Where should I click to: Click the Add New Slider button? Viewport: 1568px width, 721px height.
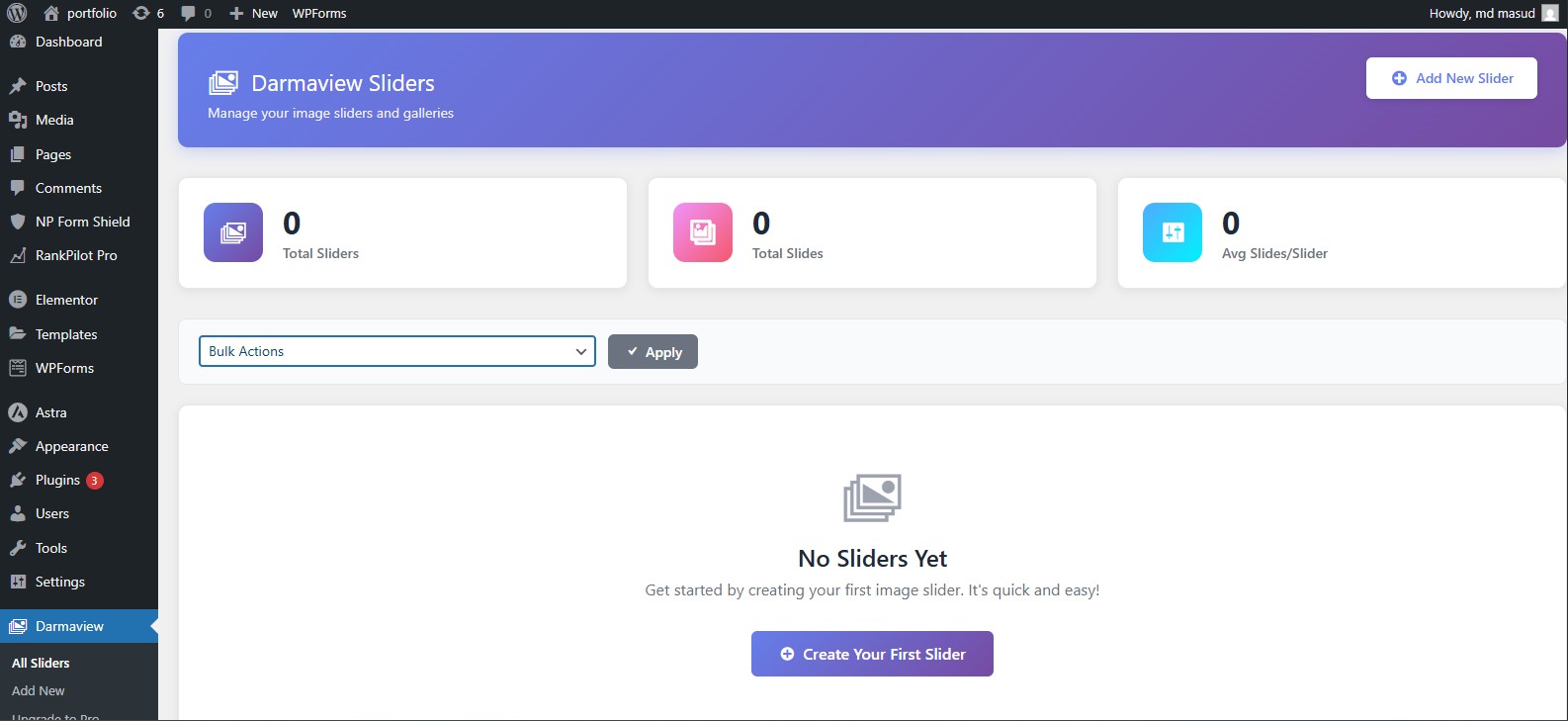(1451, 78)
